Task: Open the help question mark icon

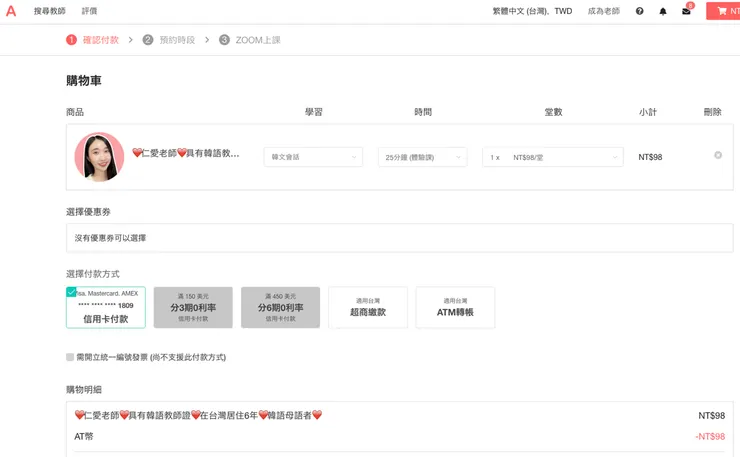Action: click(639, 11)
